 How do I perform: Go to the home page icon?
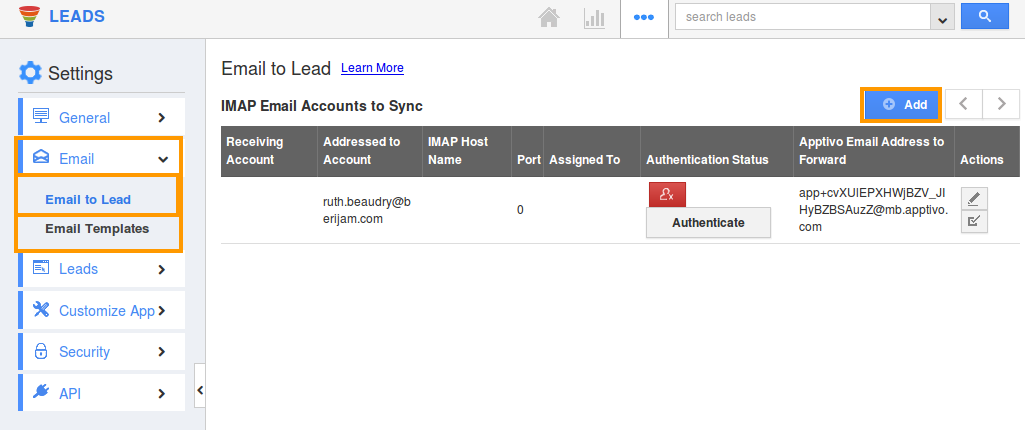[x=548, y=18]
